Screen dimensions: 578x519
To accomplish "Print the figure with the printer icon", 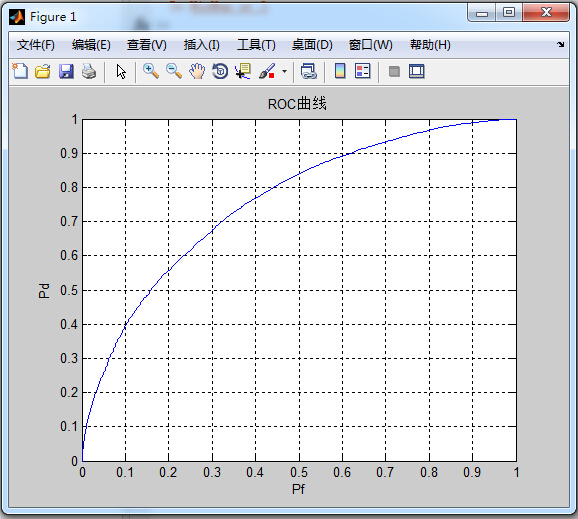I will pos(89,71).
